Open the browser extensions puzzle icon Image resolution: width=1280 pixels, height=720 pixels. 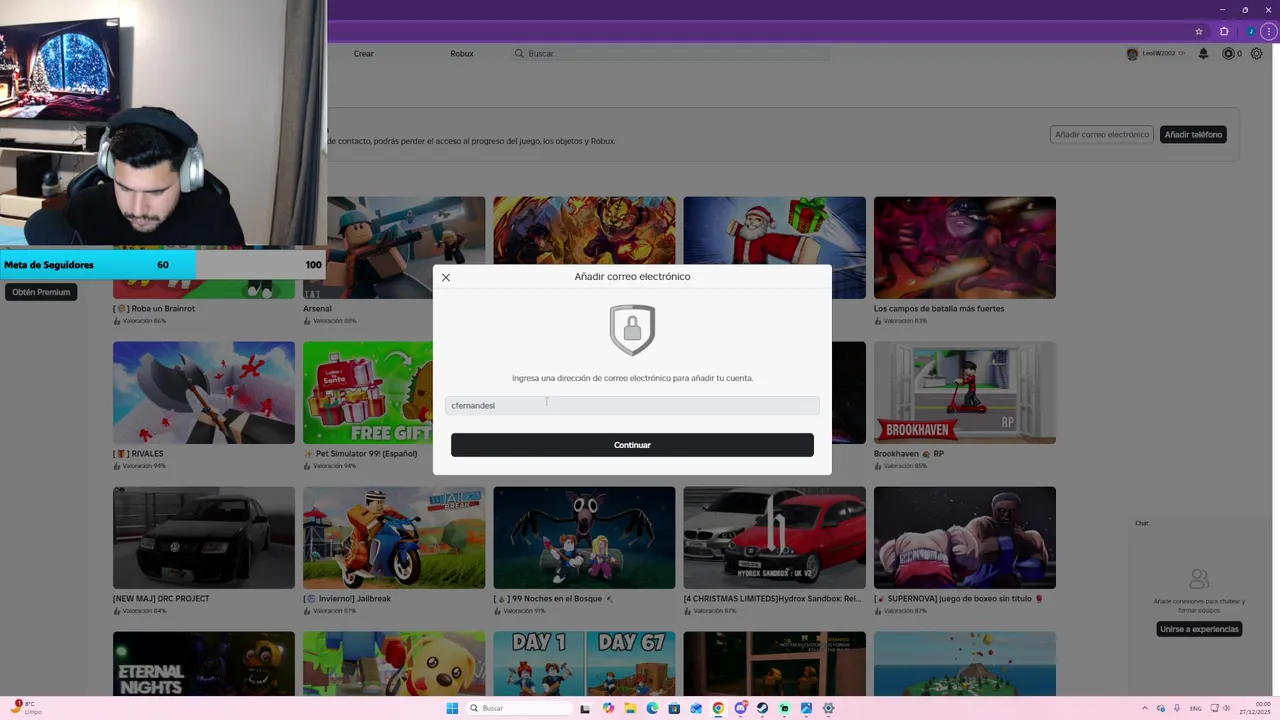[x=1224, y=31]
